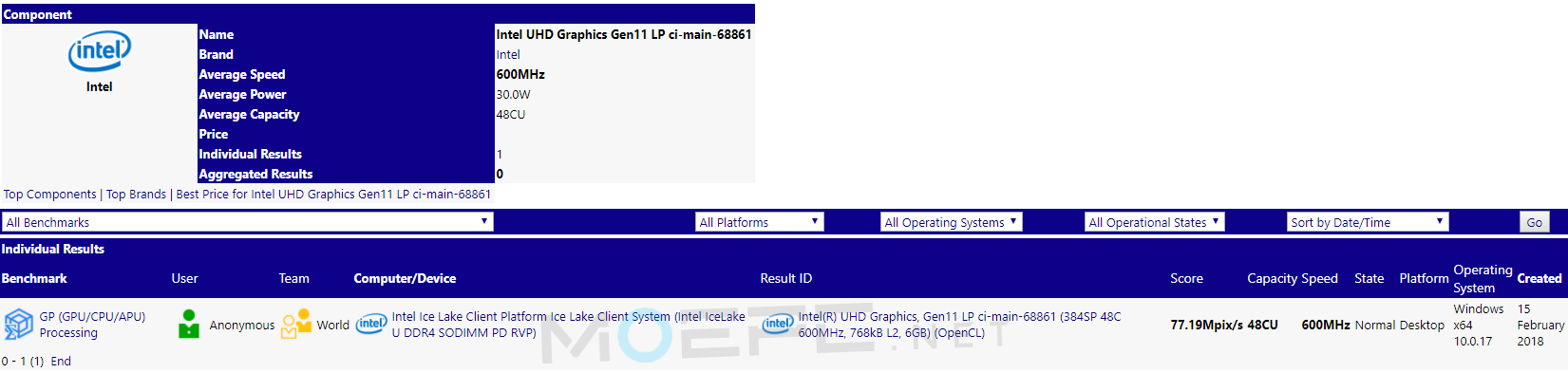Click the green Anonymous user icon
This screenshot has height=373, width=1568.
pyautogui.click(x=189, y=324)
